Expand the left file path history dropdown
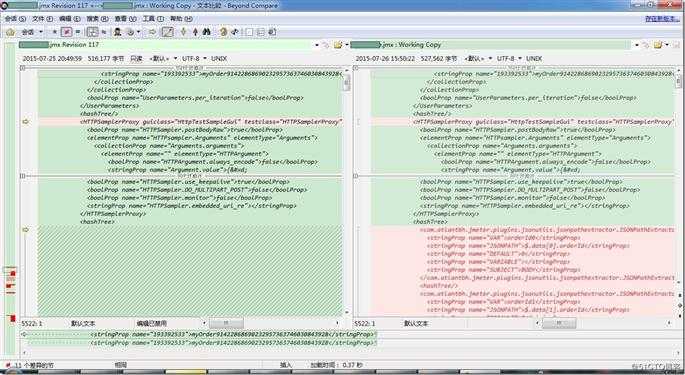The image size is (685, 375). click(x=317, y=45)
